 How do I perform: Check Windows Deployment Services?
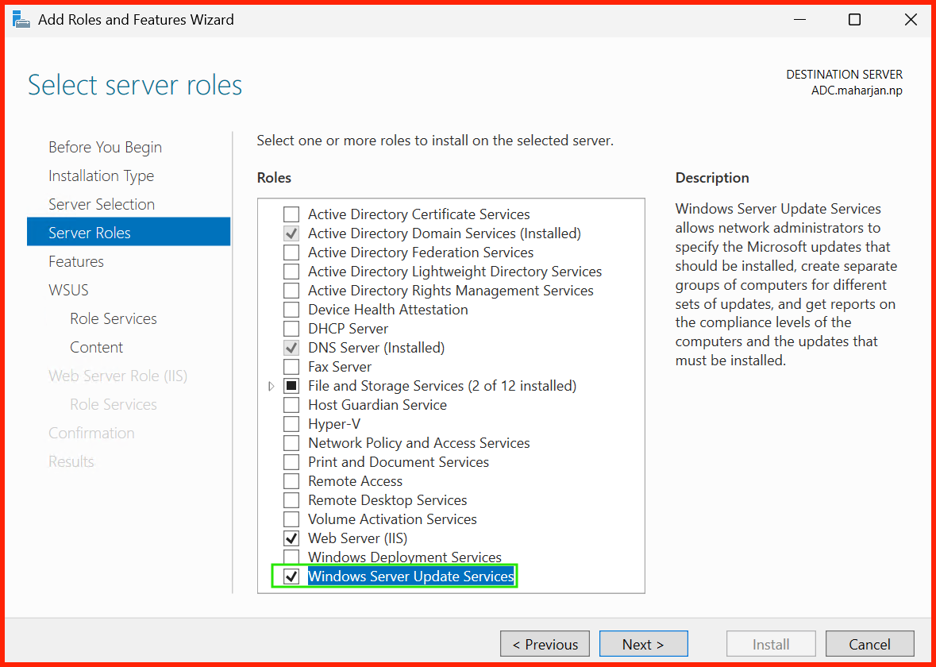coord(291,557)
